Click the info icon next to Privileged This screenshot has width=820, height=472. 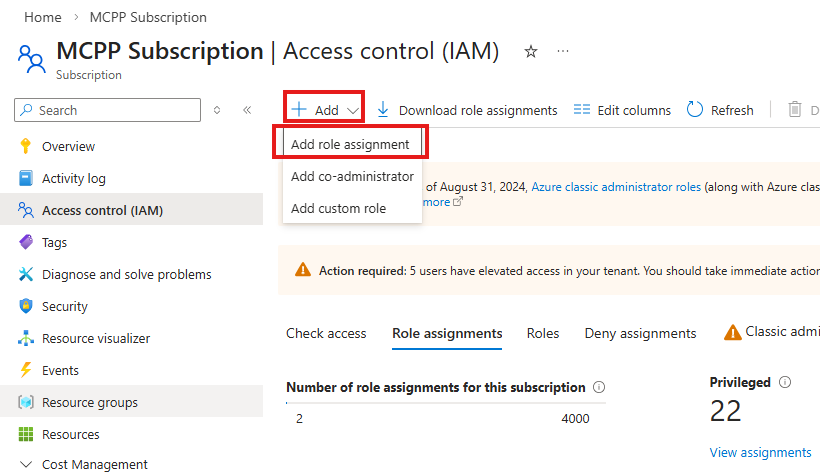pos(785,382)
